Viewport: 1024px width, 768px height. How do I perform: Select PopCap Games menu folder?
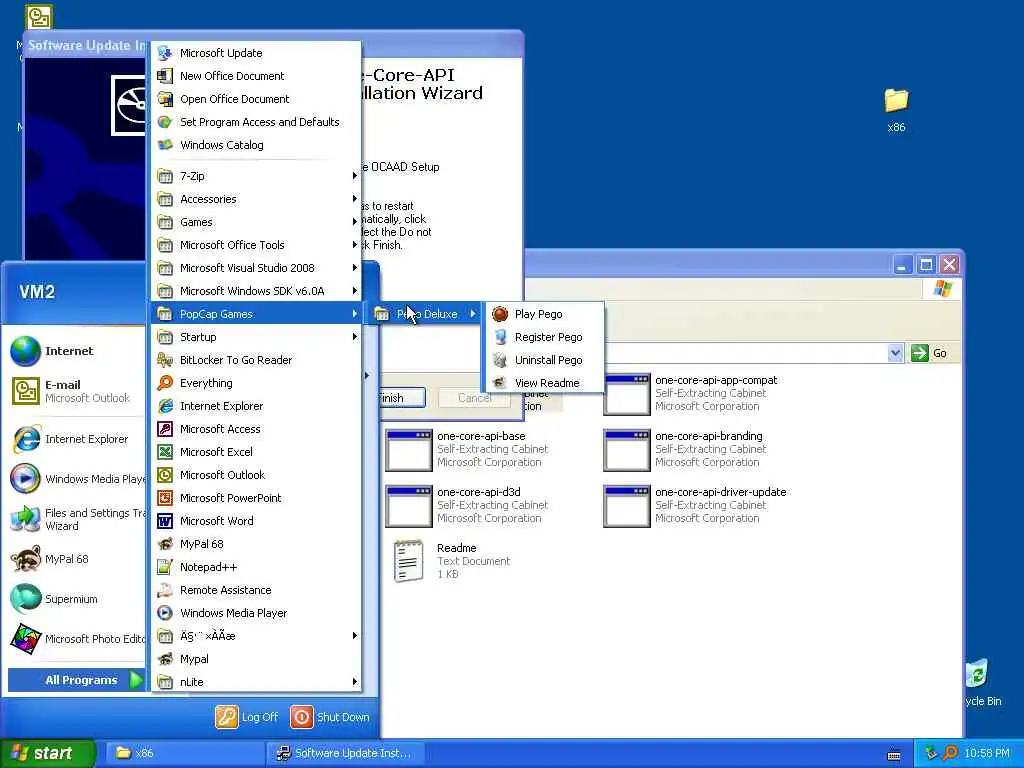point(256,314)
